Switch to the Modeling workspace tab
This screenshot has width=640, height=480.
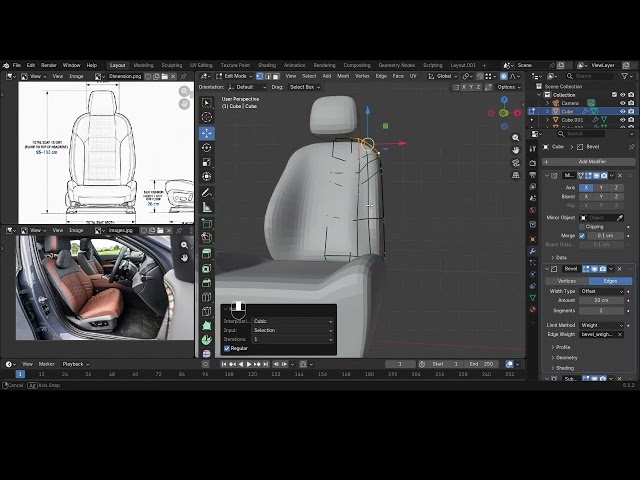coord(143,65)
